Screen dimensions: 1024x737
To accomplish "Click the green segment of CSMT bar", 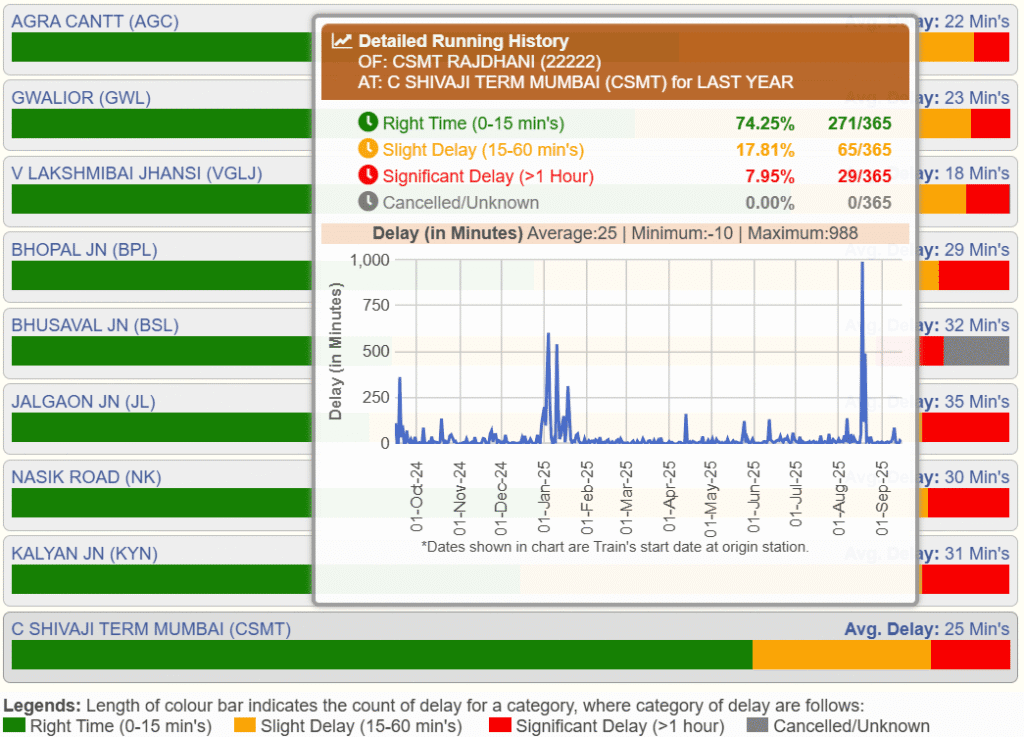I will coord(380,655).
